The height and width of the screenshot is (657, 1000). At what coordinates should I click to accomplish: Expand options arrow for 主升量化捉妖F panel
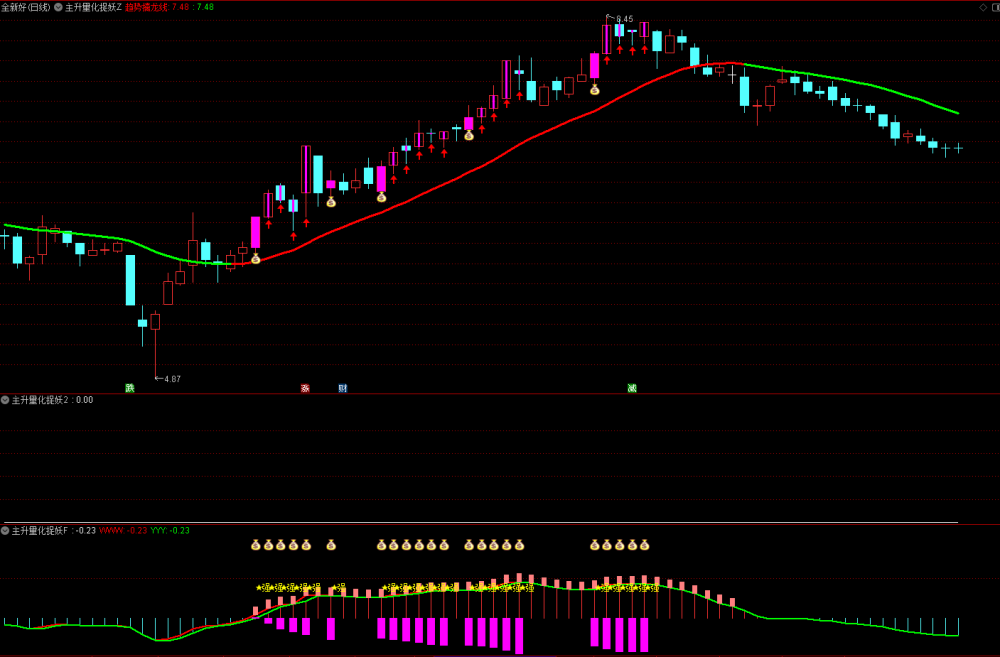(x=5, y=531)
